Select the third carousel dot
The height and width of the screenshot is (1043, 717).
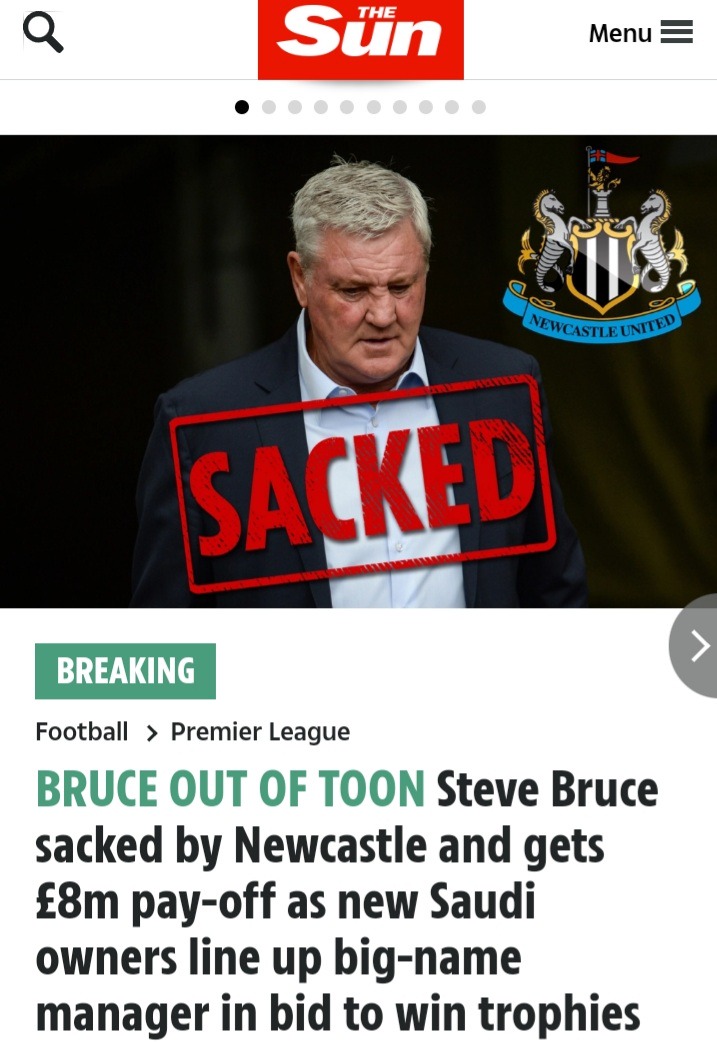click(295, 107)
